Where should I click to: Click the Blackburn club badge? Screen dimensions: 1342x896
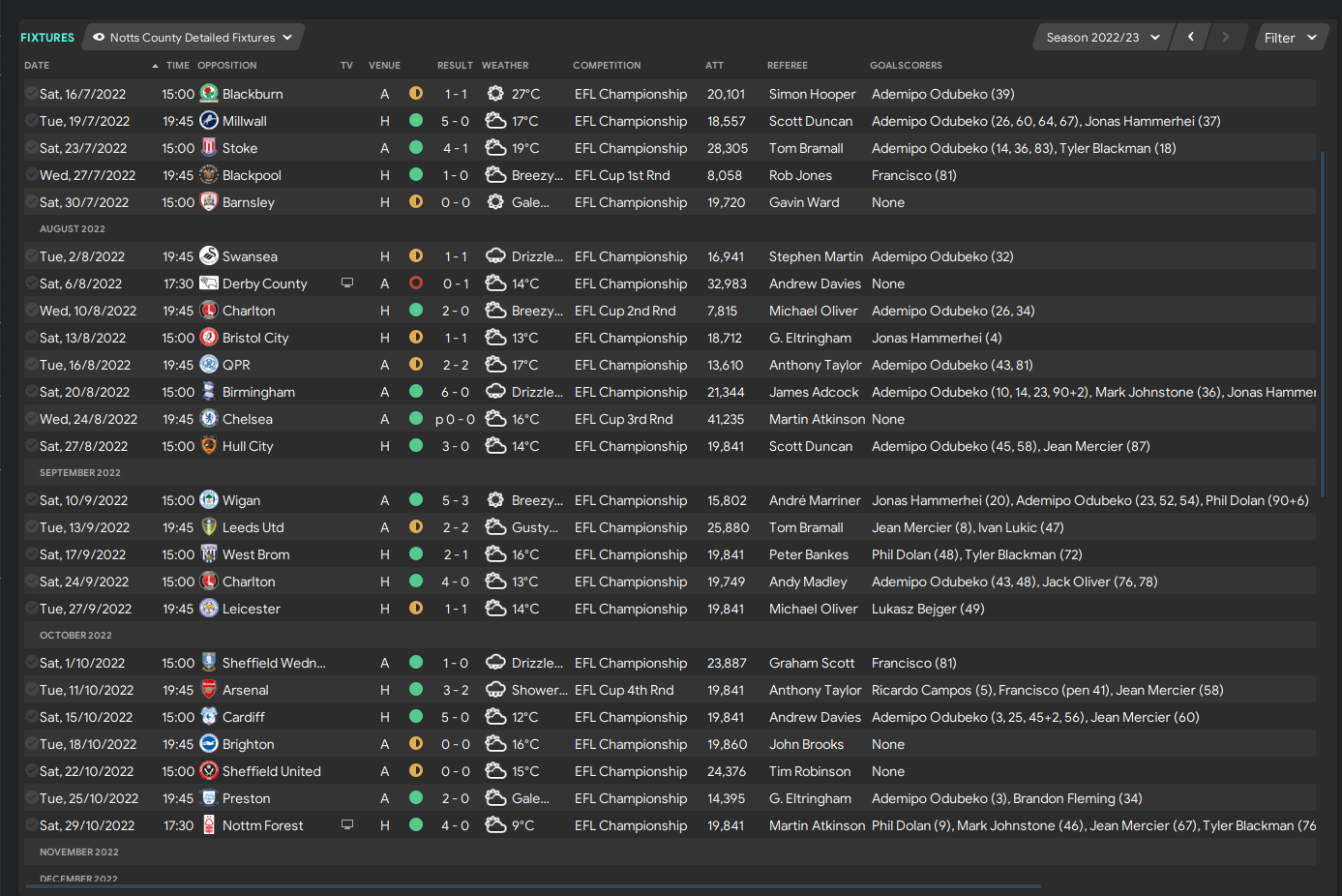pyautogui.click(x=208, y=94)
